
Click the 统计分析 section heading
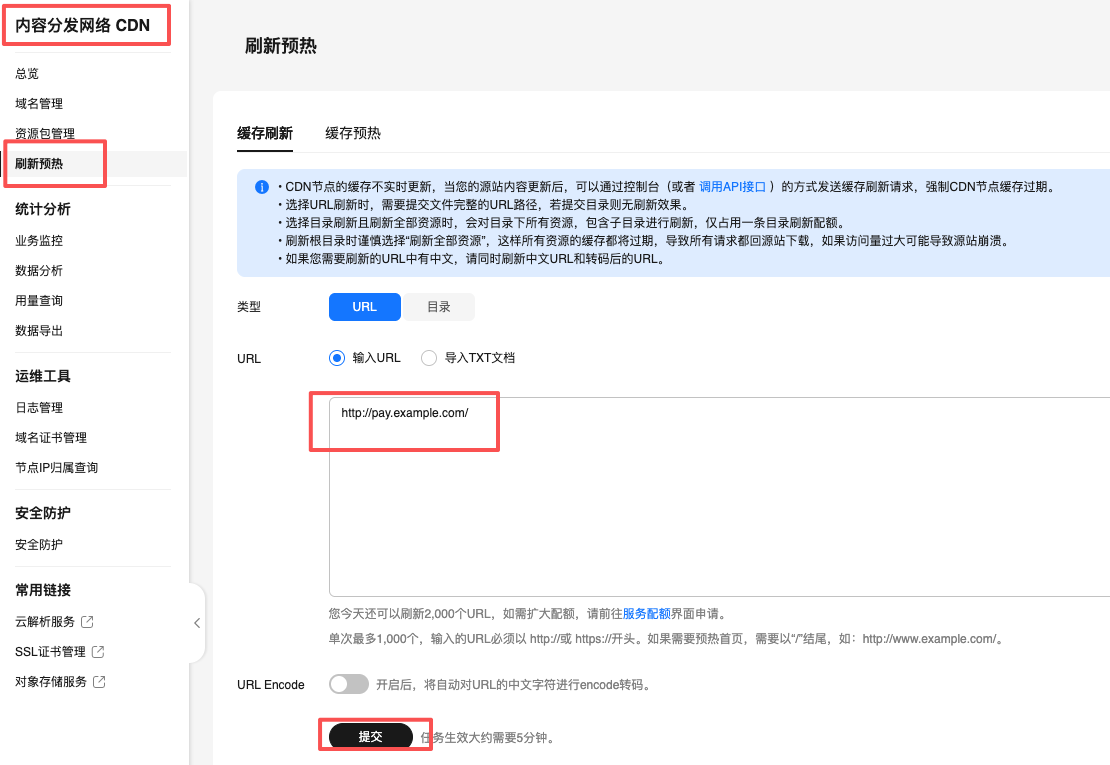click(42, 209)
